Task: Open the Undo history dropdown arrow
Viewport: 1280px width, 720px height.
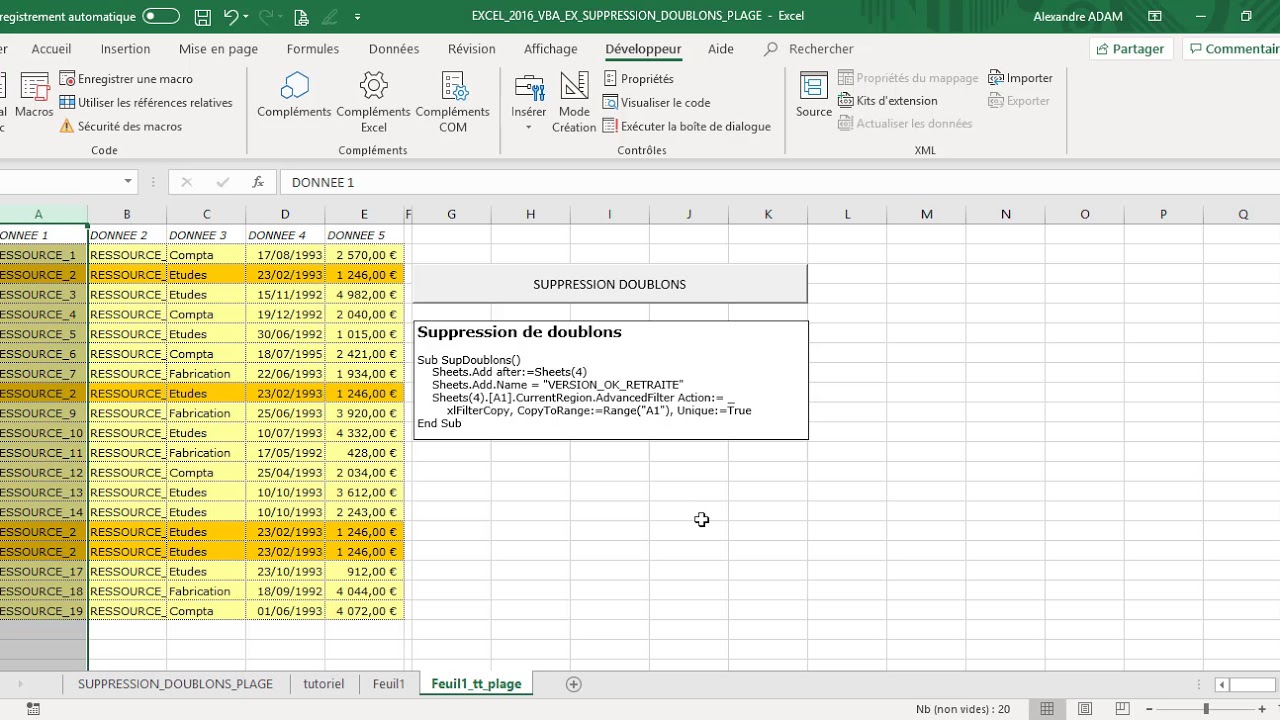Action: pos(247,16)
